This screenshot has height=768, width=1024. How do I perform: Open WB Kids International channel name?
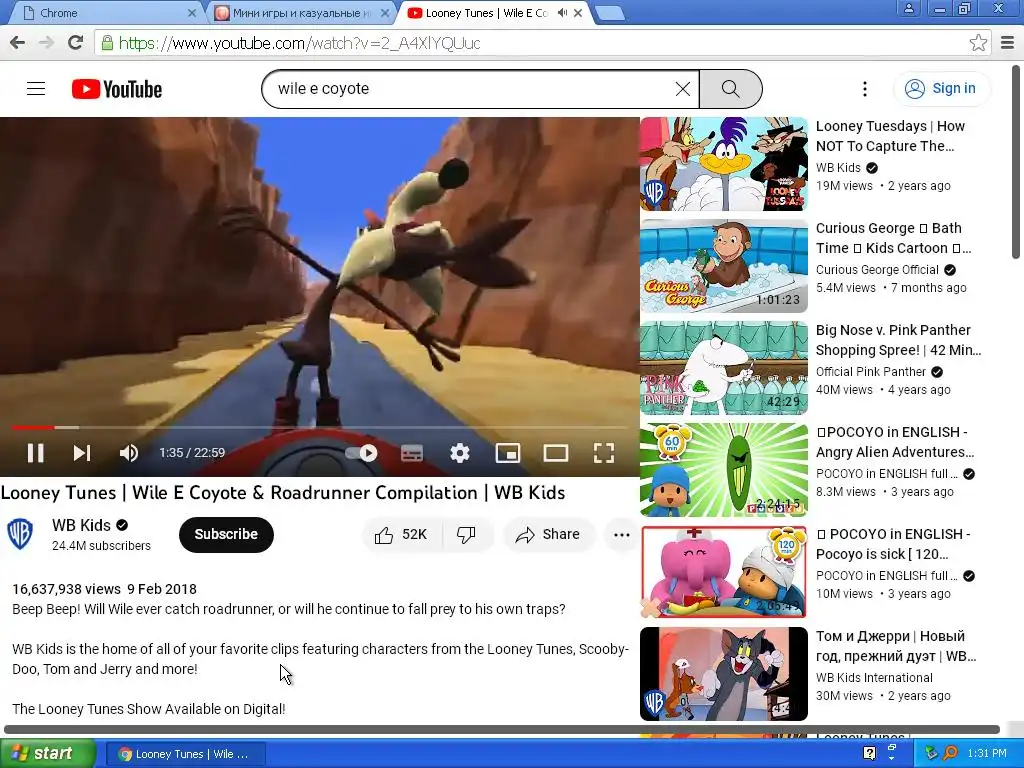pos(874,678)
